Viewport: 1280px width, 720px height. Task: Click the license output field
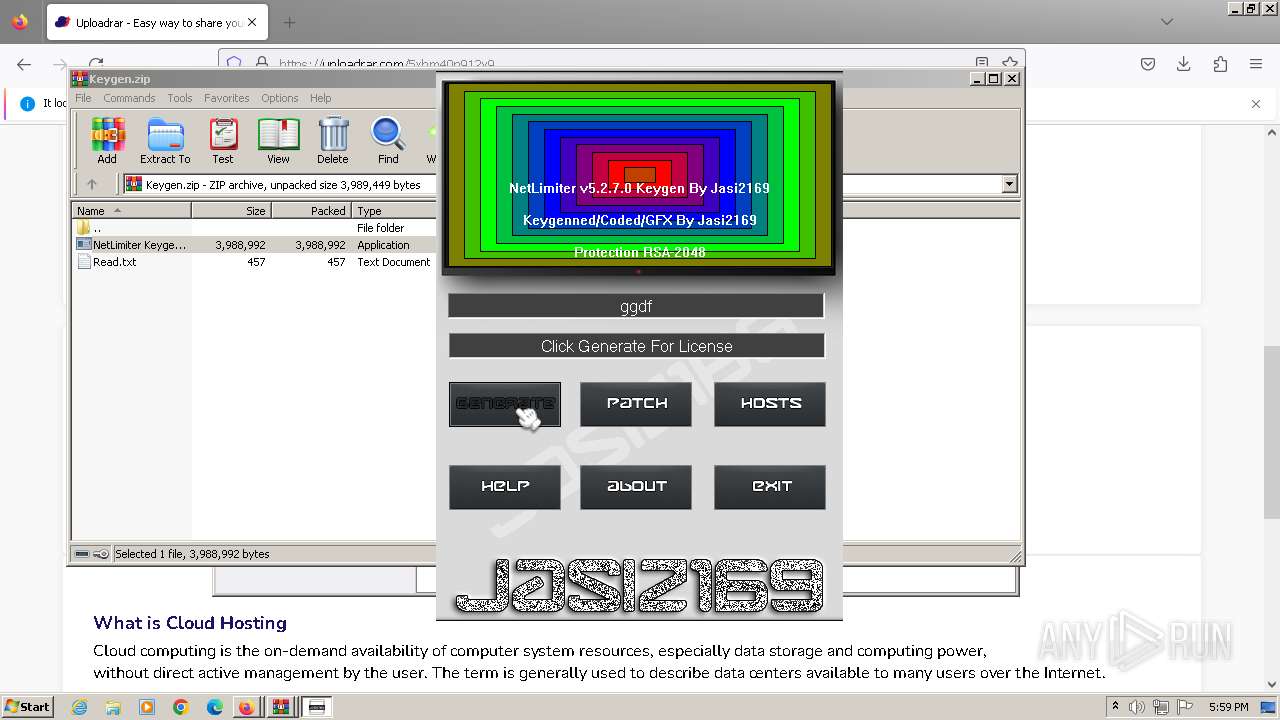coord(636,346)
